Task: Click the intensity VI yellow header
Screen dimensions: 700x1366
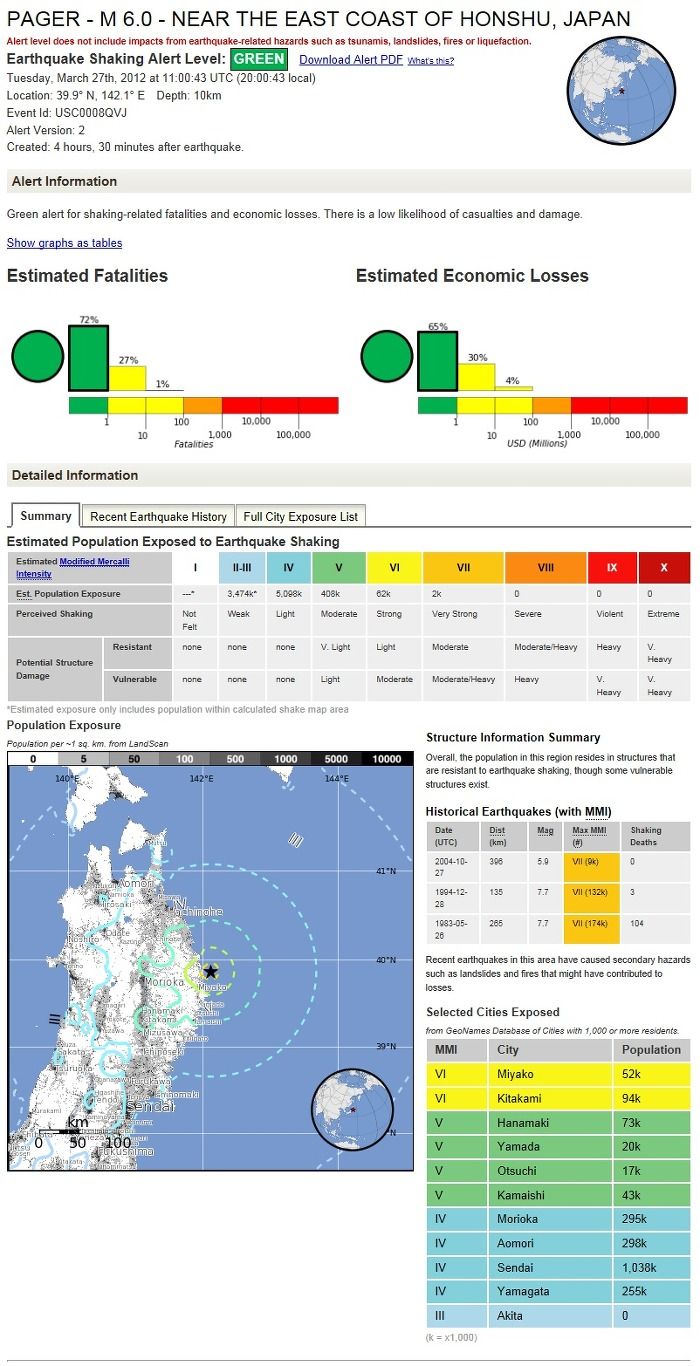Action: pyautogui.click(x=394, y=567)
